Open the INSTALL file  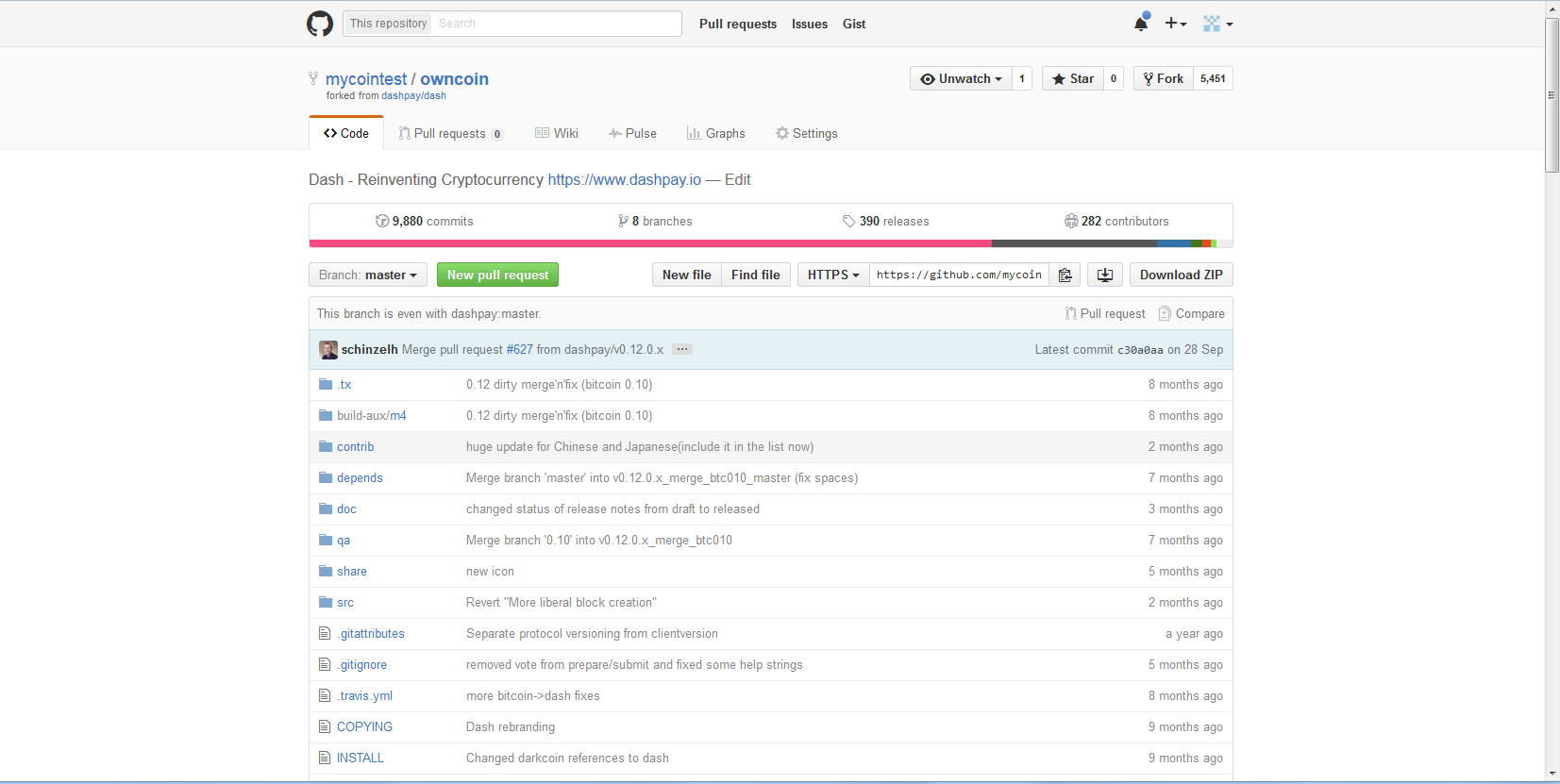361,759
